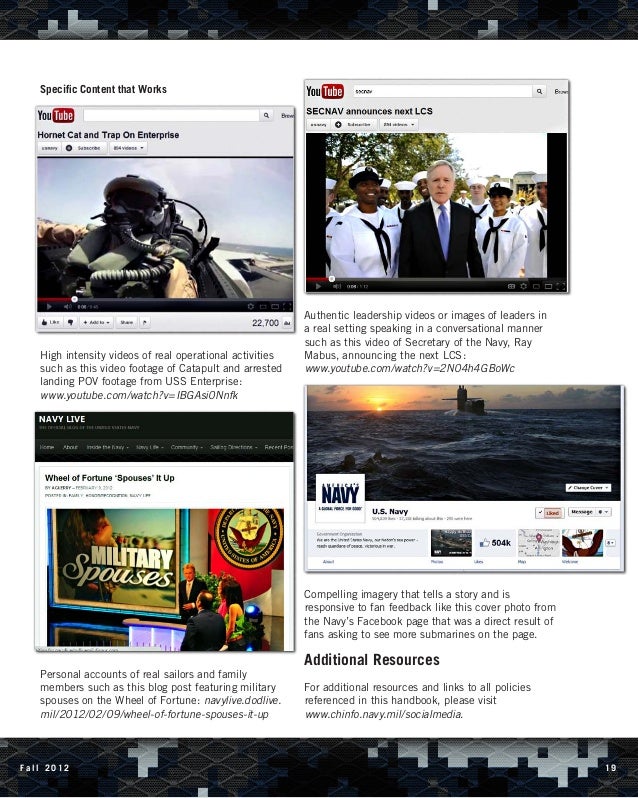Open the www.chinfo.navy.mil/socialmedia link

[384, 714]
